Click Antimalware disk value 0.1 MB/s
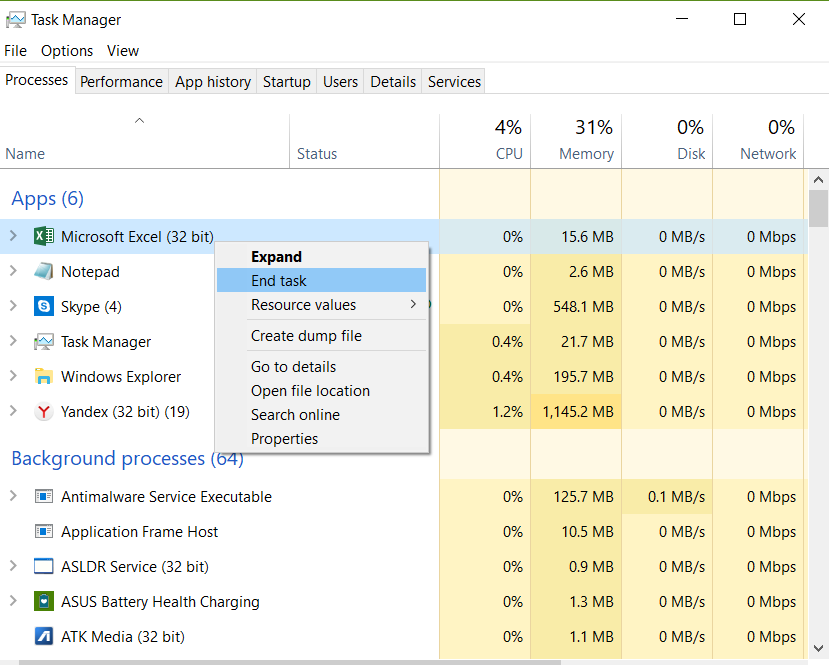The width and height of the screenshot is (829, 665). point(676,496)
